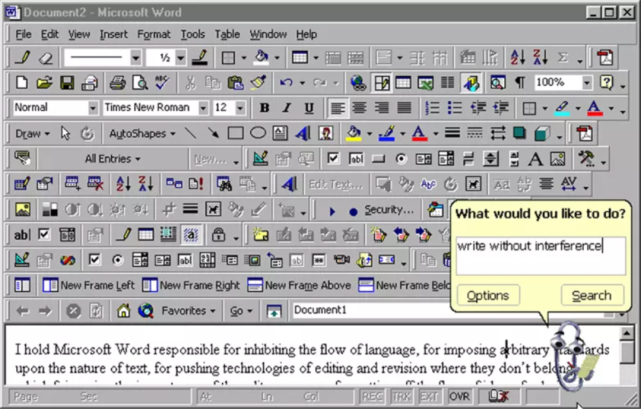Draw an Oval shape

258,133
